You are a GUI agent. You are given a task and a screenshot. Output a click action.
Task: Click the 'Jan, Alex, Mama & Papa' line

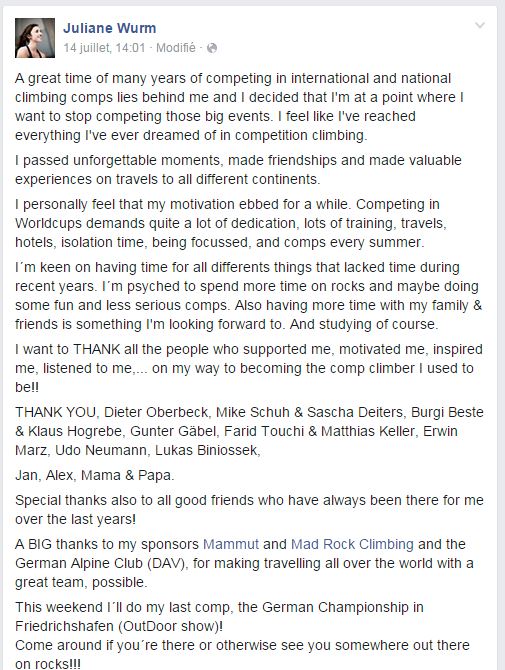94,475
